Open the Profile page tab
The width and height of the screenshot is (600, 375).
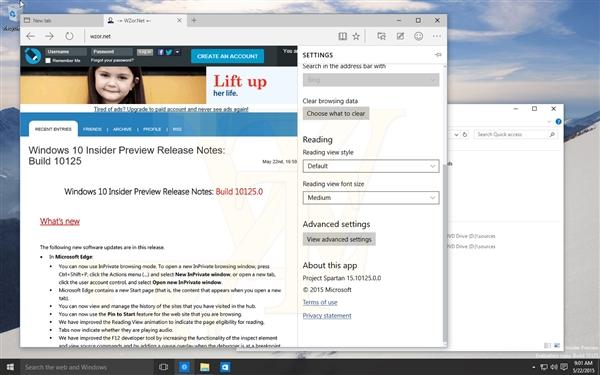click(x=152, y=129)
